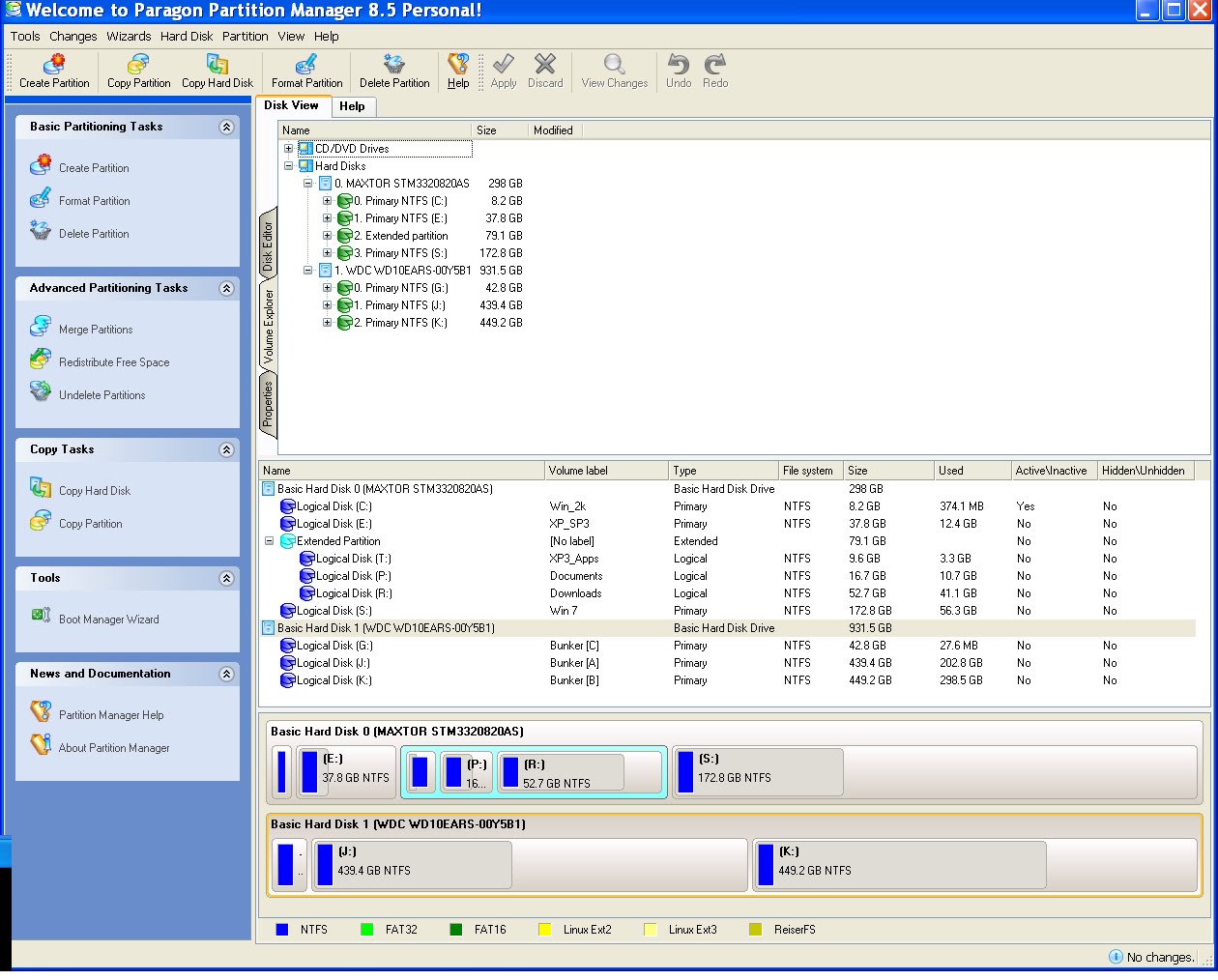Click Boot Manager Wizard link
Viewport: 1218px width, 980px height.
(x=109, y=620)
